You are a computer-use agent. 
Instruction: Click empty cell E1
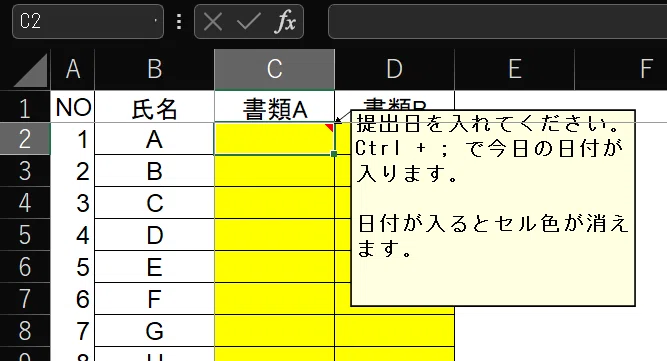pyautogui.click(x=515, y=100)
